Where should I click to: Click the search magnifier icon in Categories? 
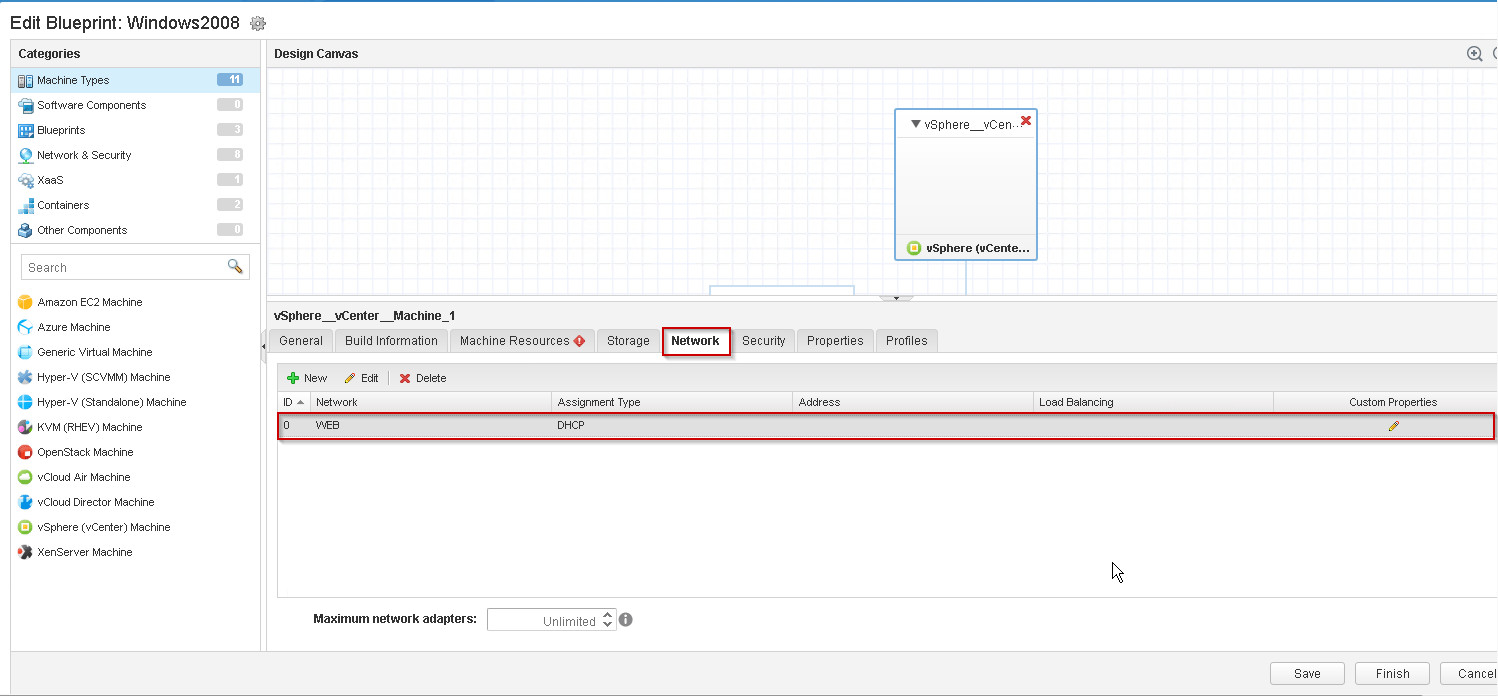tap(235, 266)
